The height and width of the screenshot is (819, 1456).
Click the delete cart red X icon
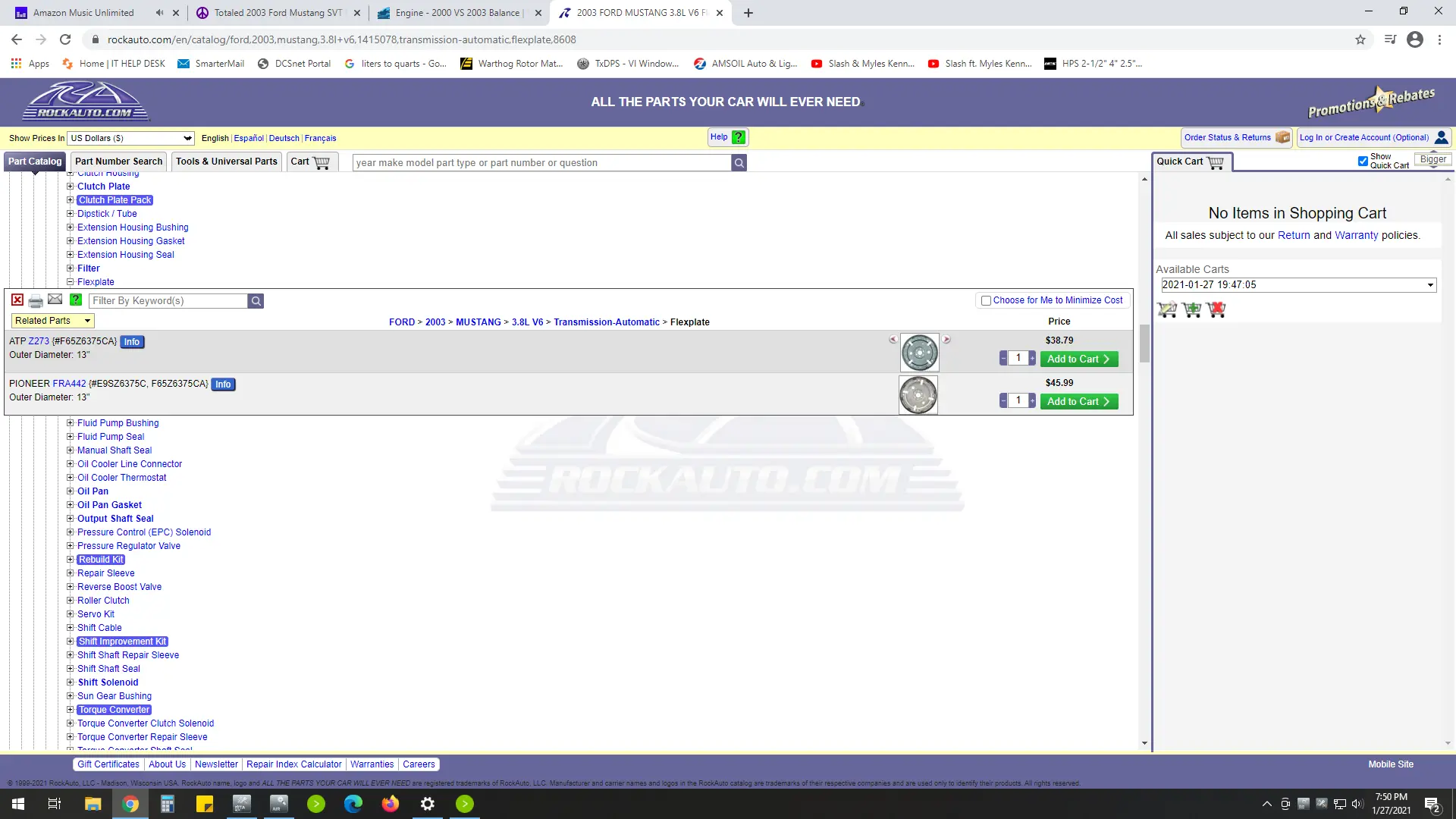(x=1216, y=309)
